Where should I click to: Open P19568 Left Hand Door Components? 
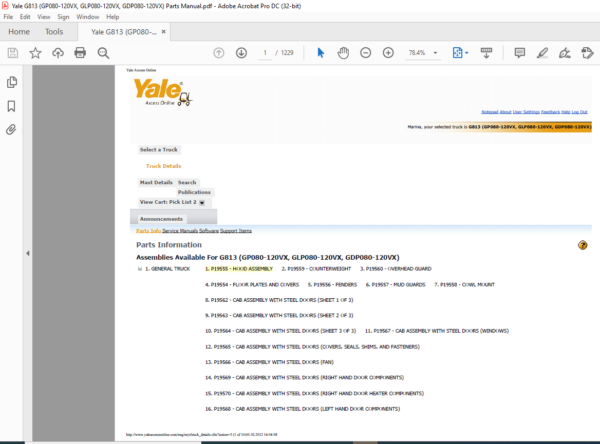click(x=303, y=409)
